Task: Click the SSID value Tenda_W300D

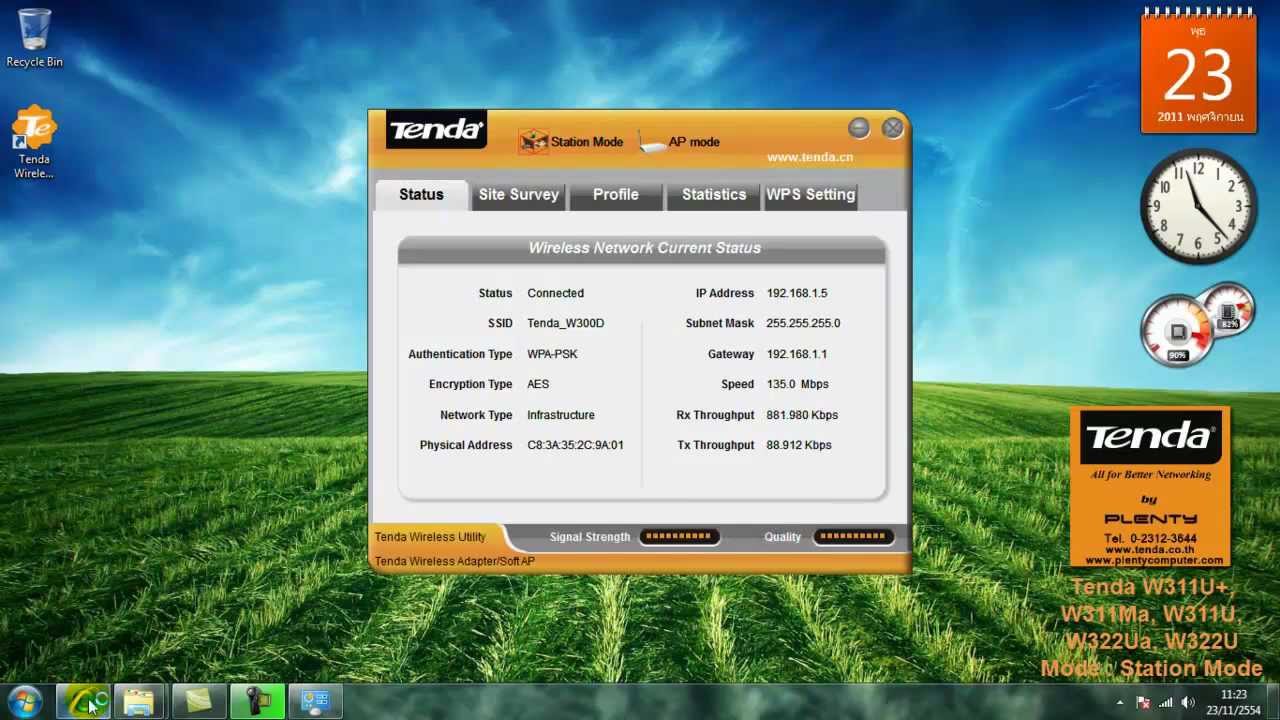Action: coord(565,324)
